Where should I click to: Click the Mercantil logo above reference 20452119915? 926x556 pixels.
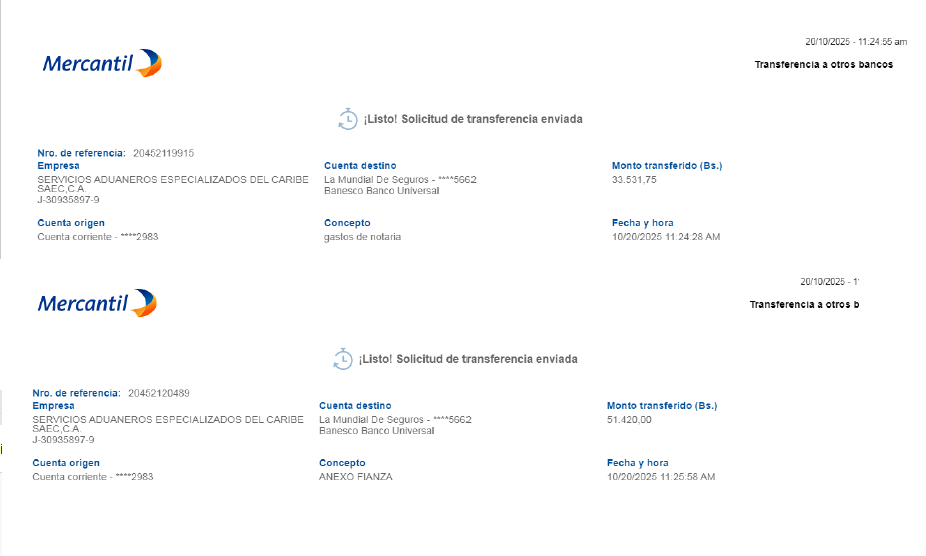point(101,63)
